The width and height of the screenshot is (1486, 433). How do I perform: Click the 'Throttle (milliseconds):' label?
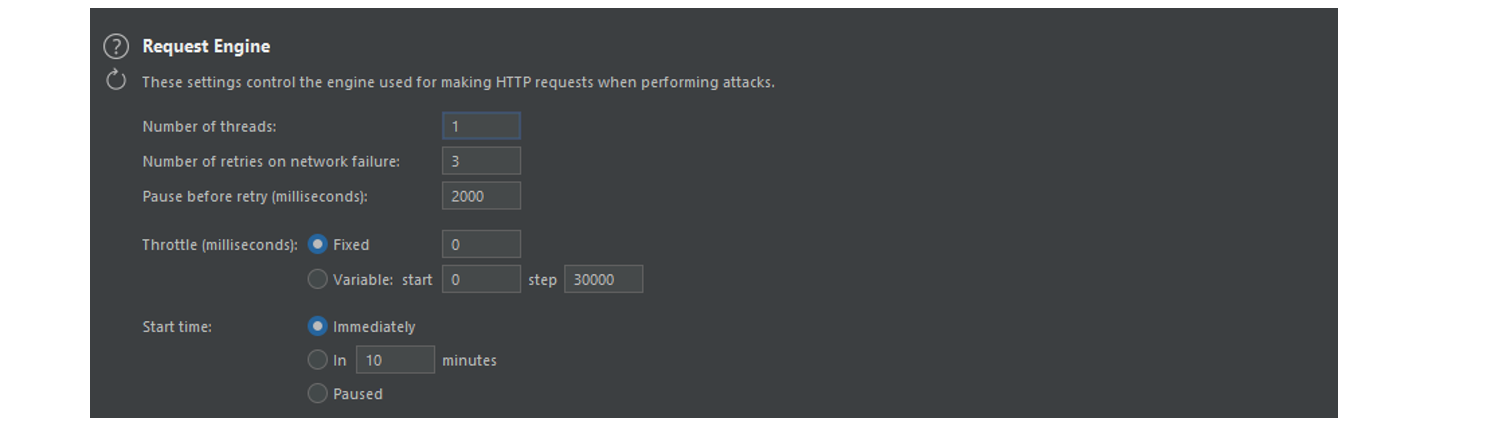click(220, 245)
